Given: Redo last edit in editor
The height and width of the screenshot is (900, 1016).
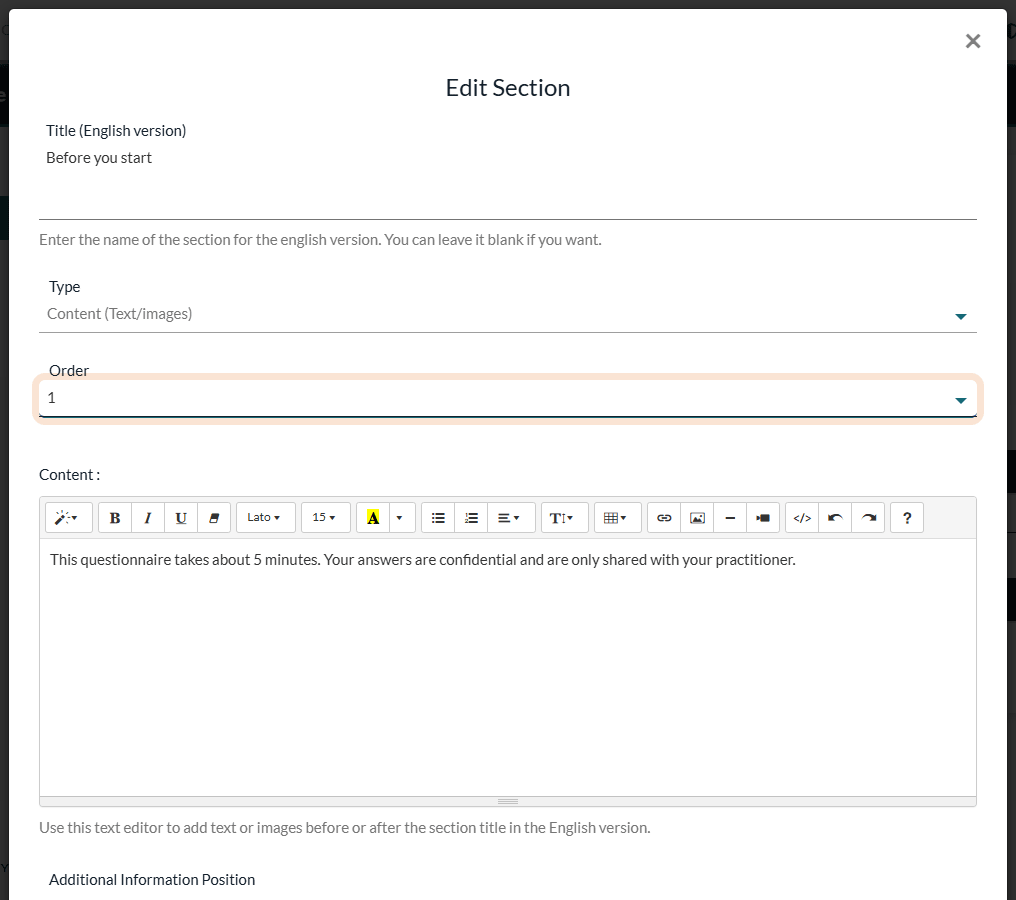Looking at the screenshot, I should [868, 518].
